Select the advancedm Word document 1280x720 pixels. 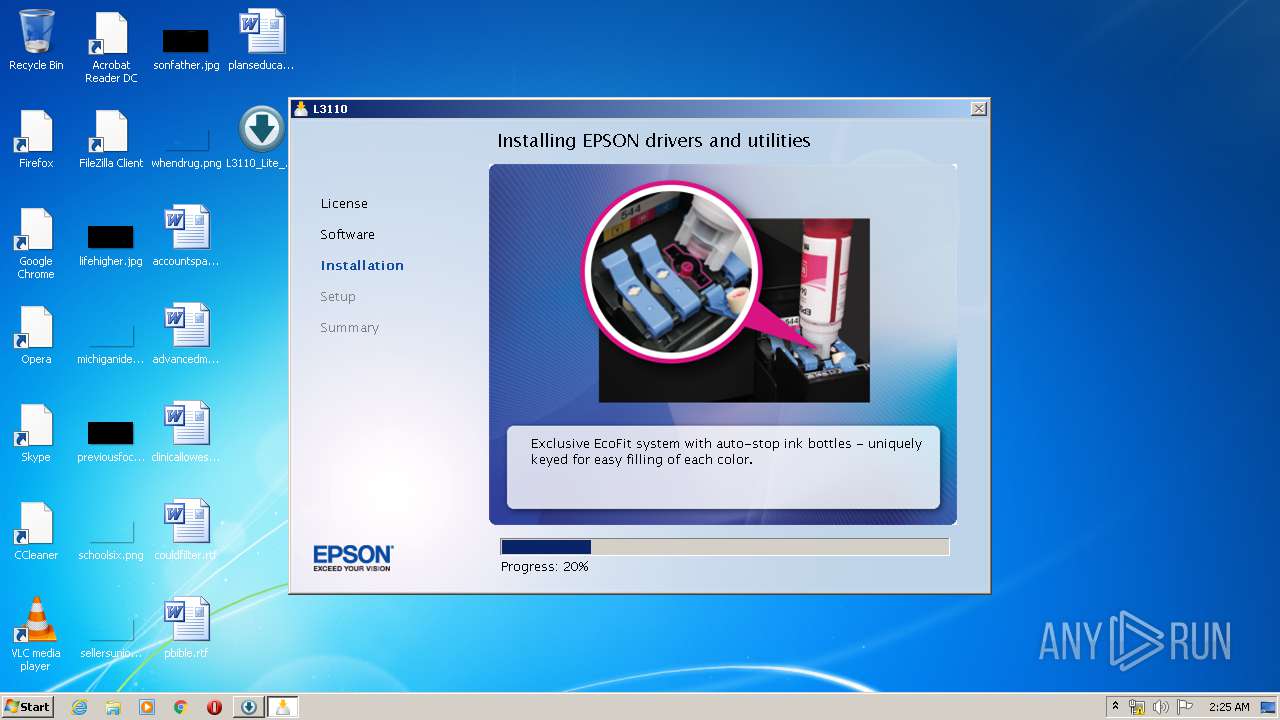186,334
